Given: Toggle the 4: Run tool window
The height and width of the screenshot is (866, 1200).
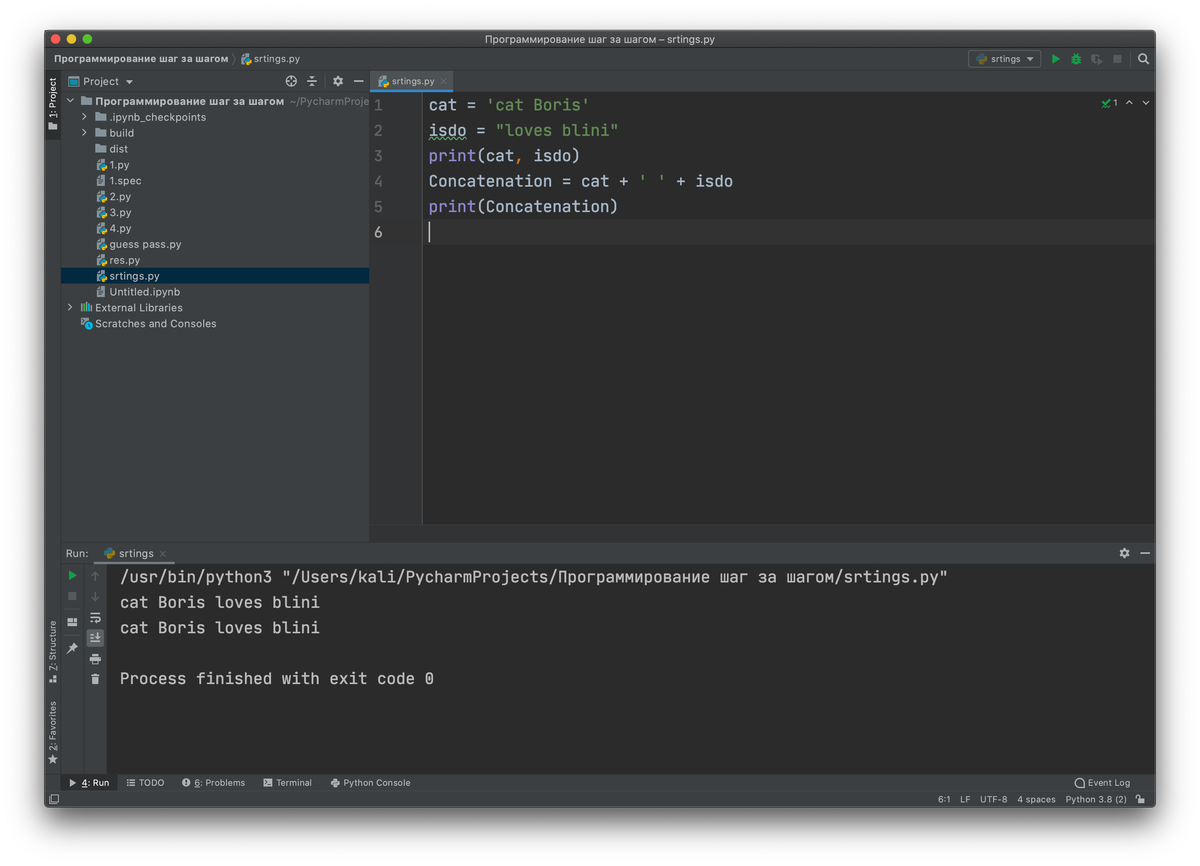Looking at the screenshot, I should click(x=89, y=783).
